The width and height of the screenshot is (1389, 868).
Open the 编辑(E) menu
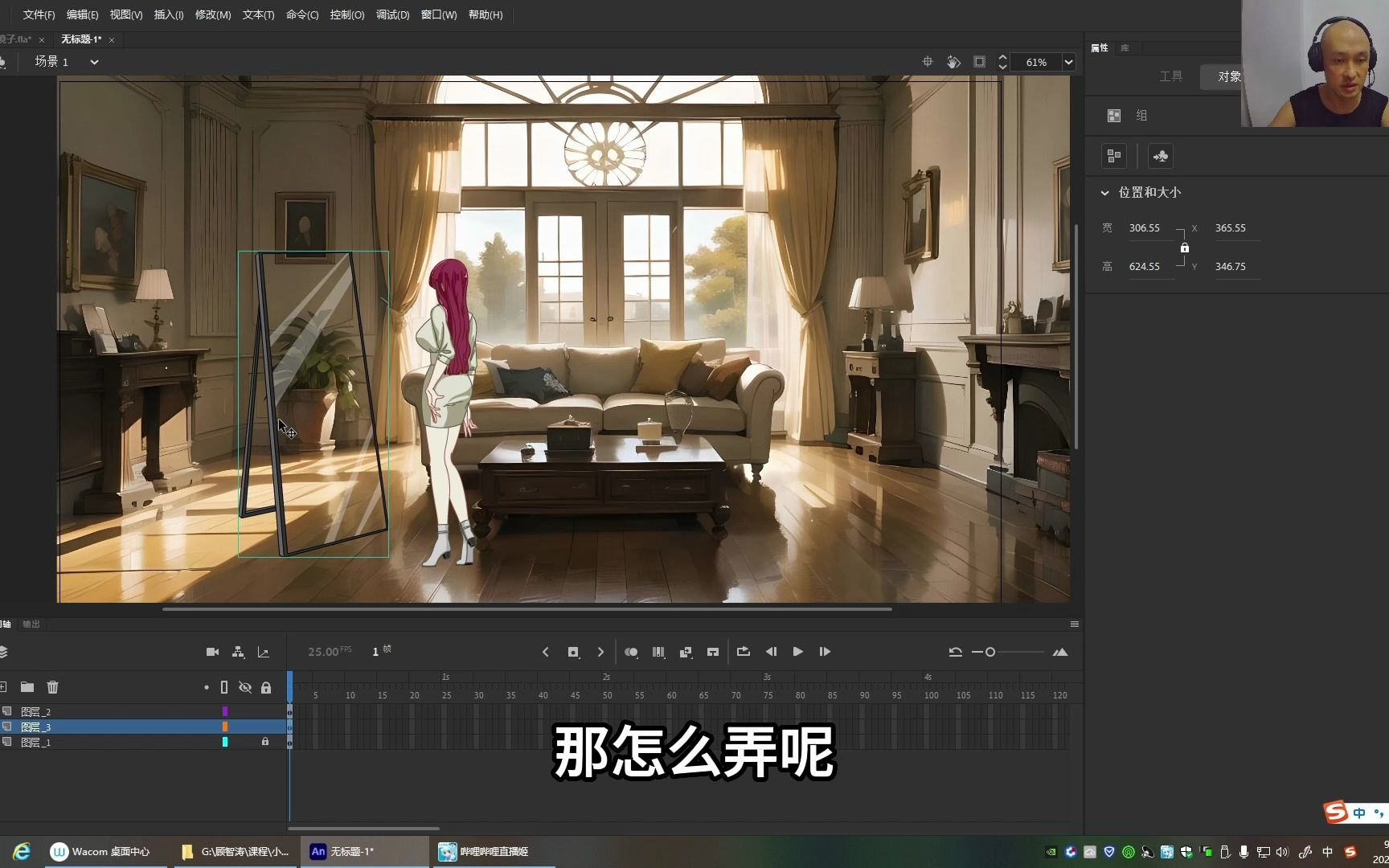coord(82,14)
